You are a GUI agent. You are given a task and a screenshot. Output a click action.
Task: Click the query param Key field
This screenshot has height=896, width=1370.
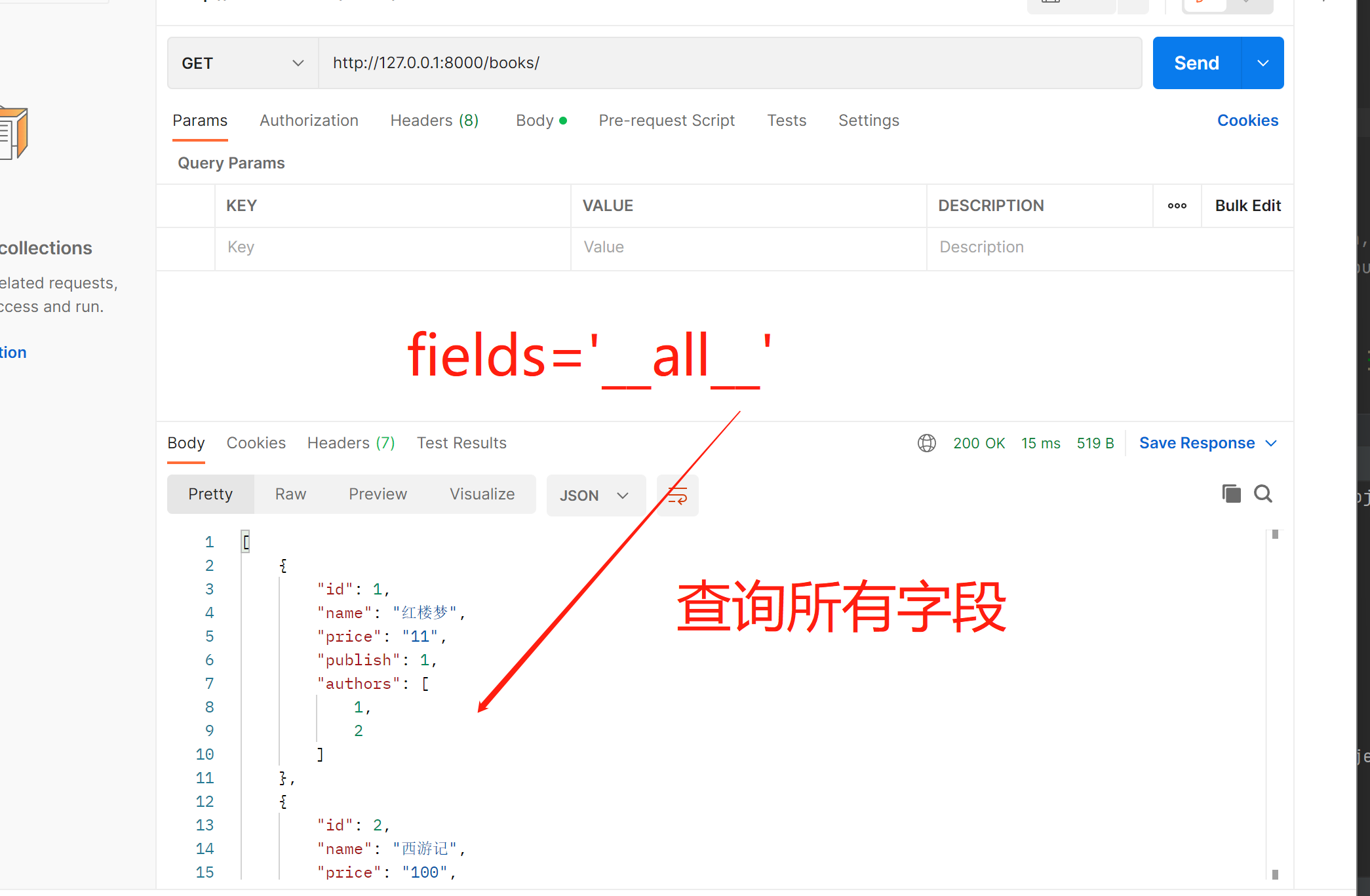click(x=392, y=247)
